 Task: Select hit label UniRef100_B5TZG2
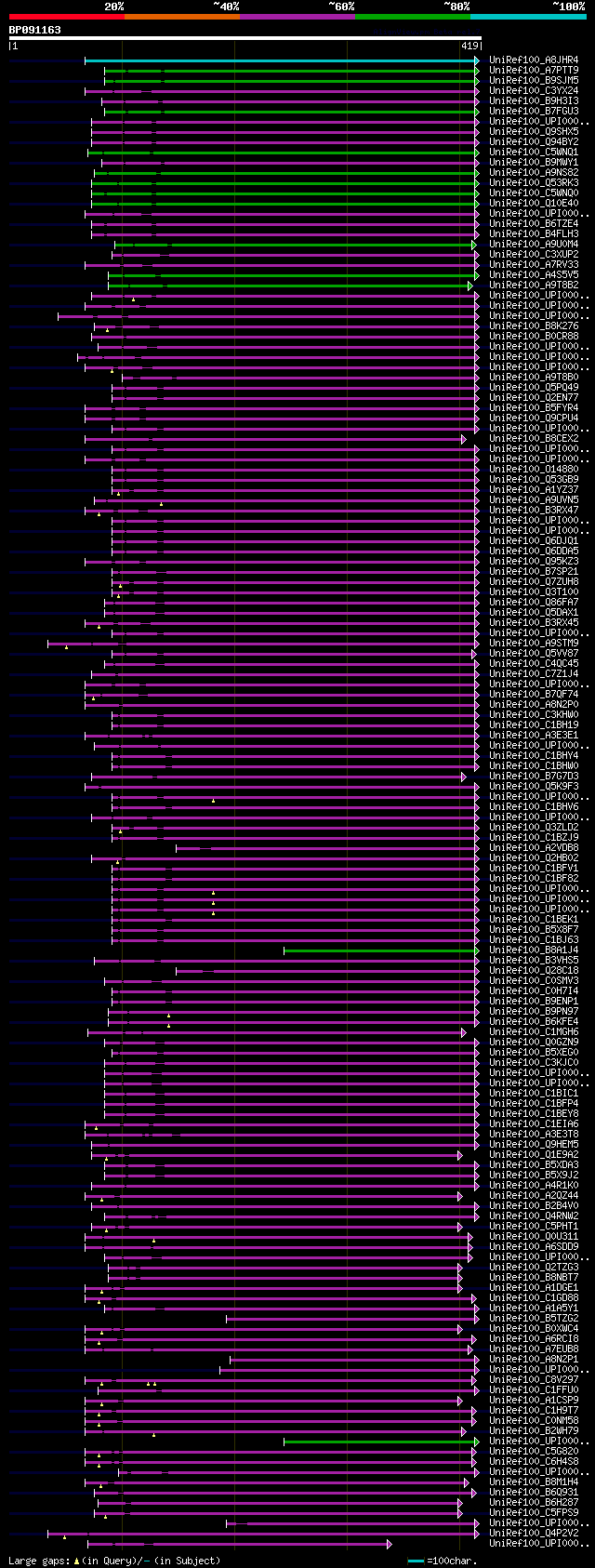pyautogui.click(x=534, y=1319)
